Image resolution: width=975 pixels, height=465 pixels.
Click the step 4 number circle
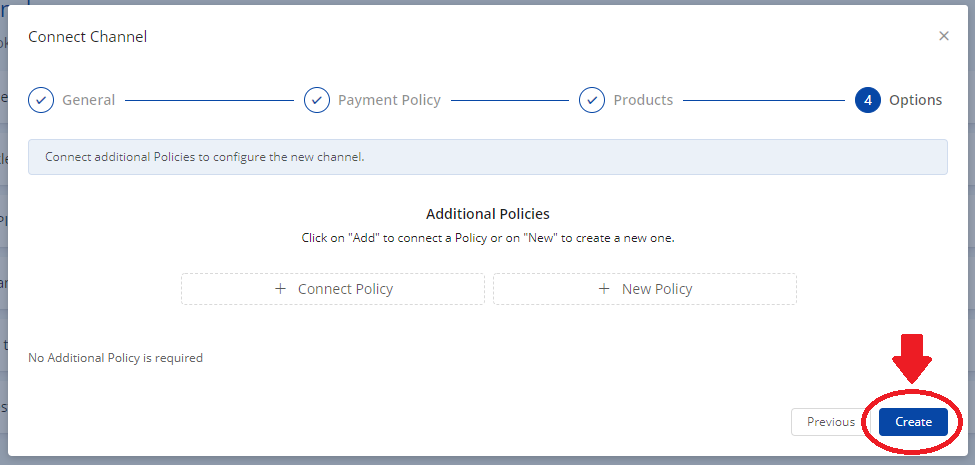[868, 100]
